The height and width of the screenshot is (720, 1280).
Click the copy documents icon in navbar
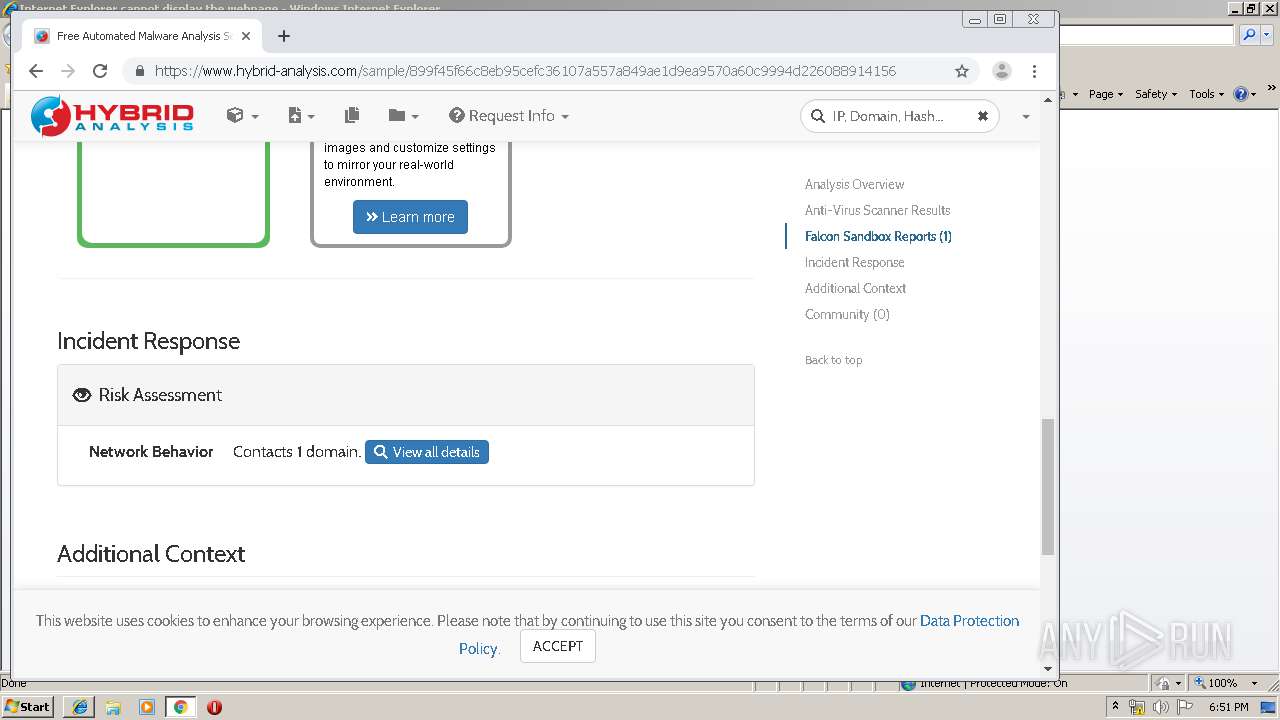351,116
